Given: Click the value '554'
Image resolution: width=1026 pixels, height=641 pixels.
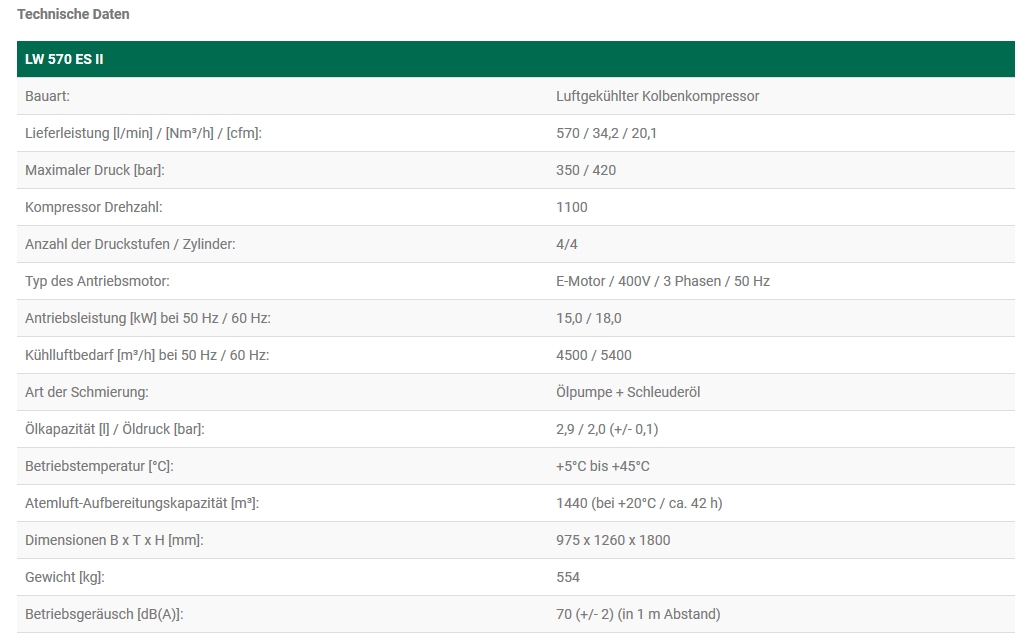Looking at the screenshot, I should click(x=568, y=578).
